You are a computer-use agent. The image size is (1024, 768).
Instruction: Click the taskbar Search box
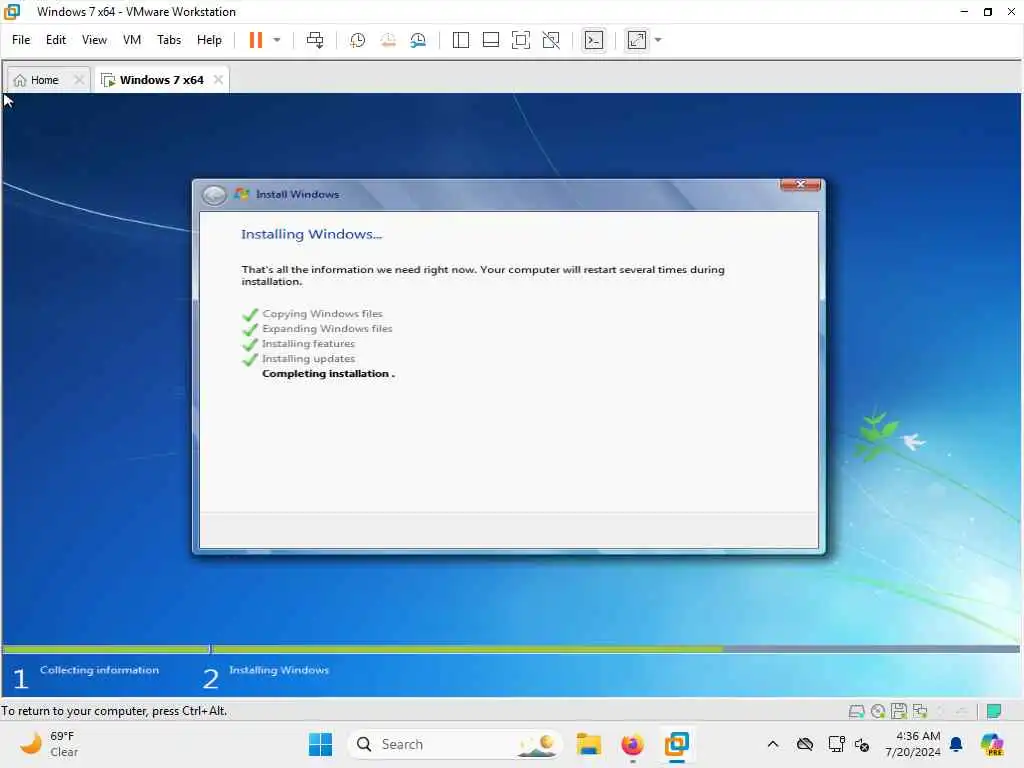[455, 744]
